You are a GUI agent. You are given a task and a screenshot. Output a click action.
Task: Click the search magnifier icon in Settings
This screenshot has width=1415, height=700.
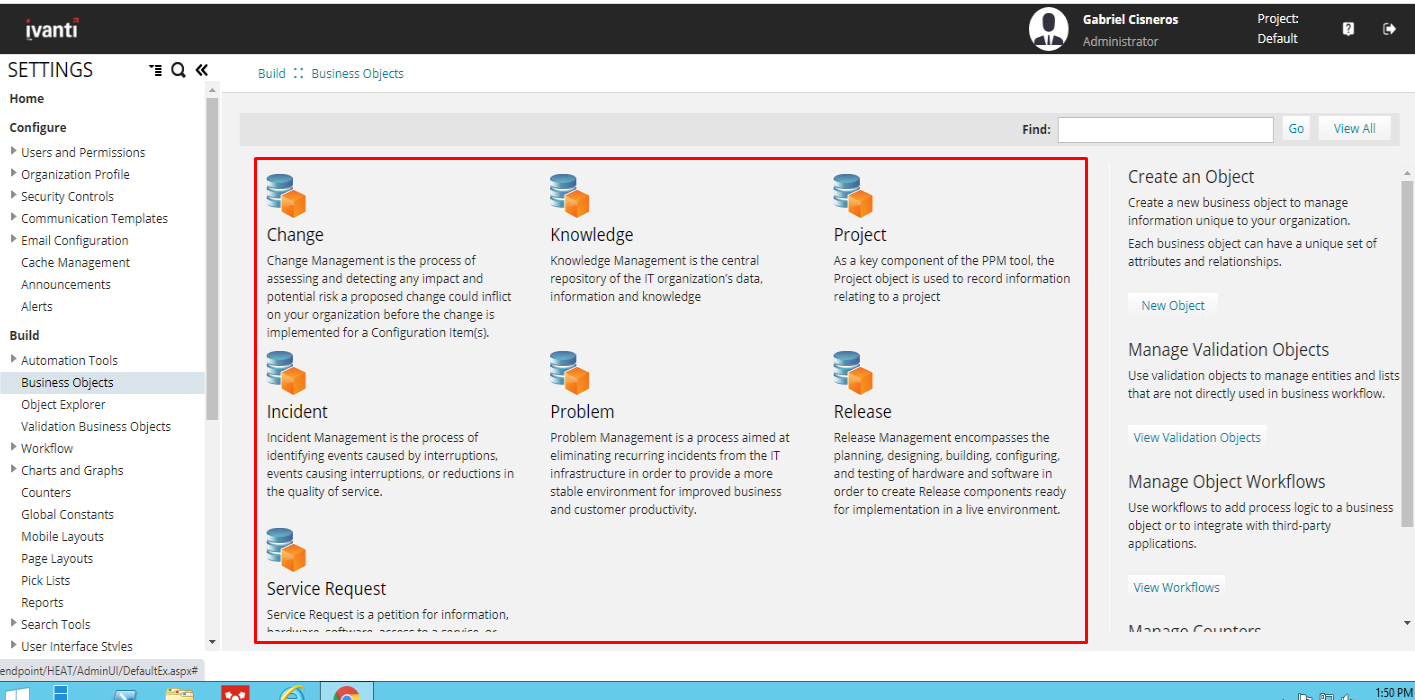(x=178, y=70)
